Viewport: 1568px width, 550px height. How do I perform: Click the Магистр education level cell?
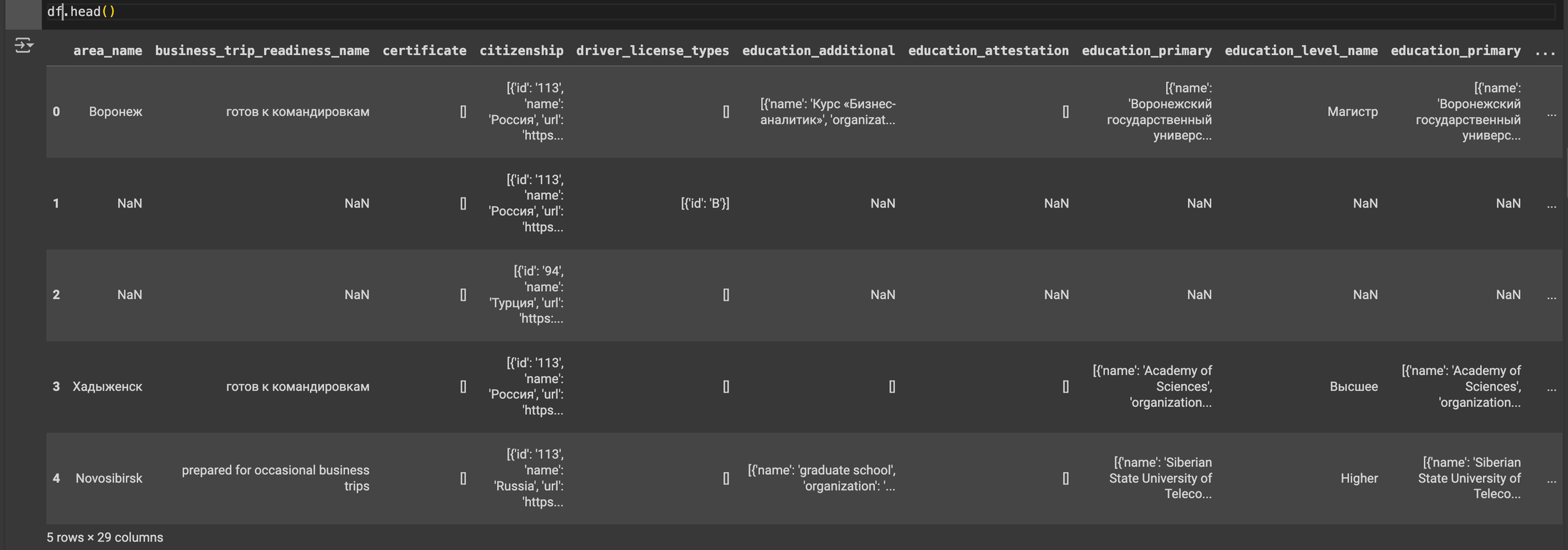[1352, 112]
